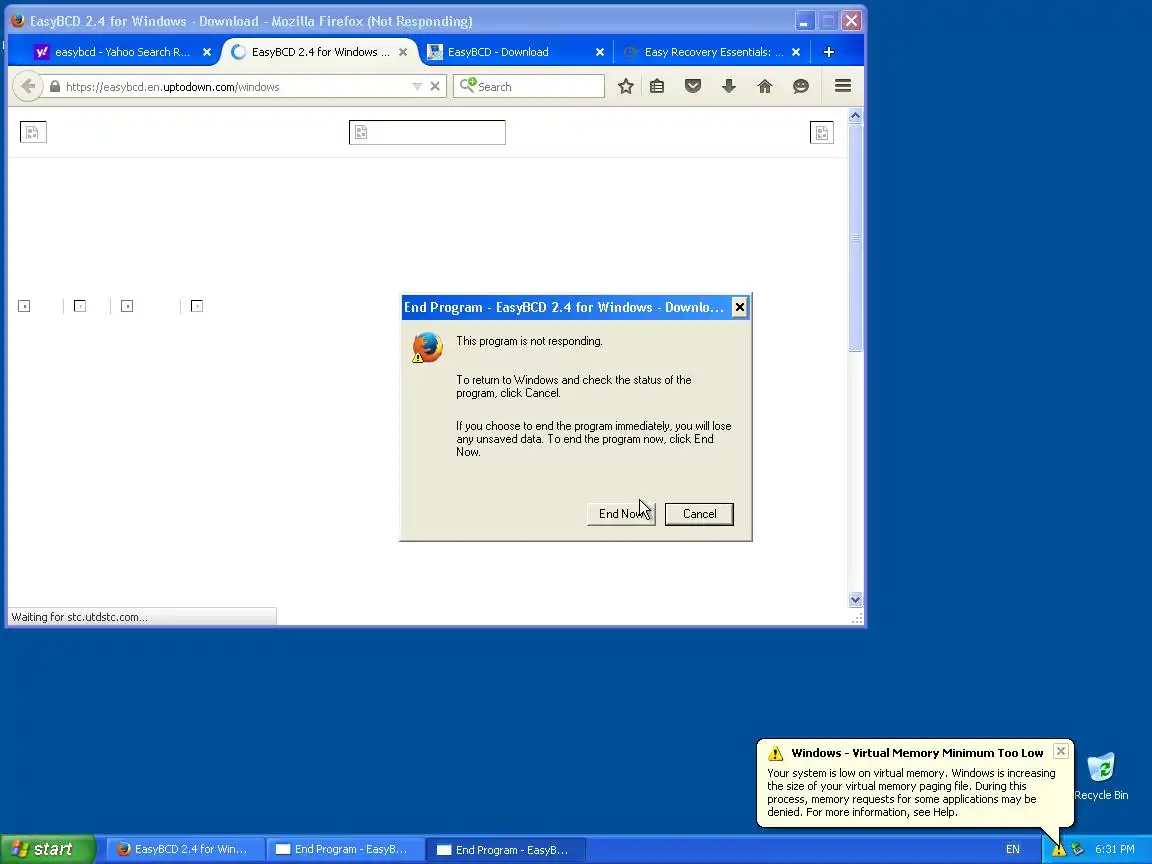Click the address bar URL text

click(173, 87)
